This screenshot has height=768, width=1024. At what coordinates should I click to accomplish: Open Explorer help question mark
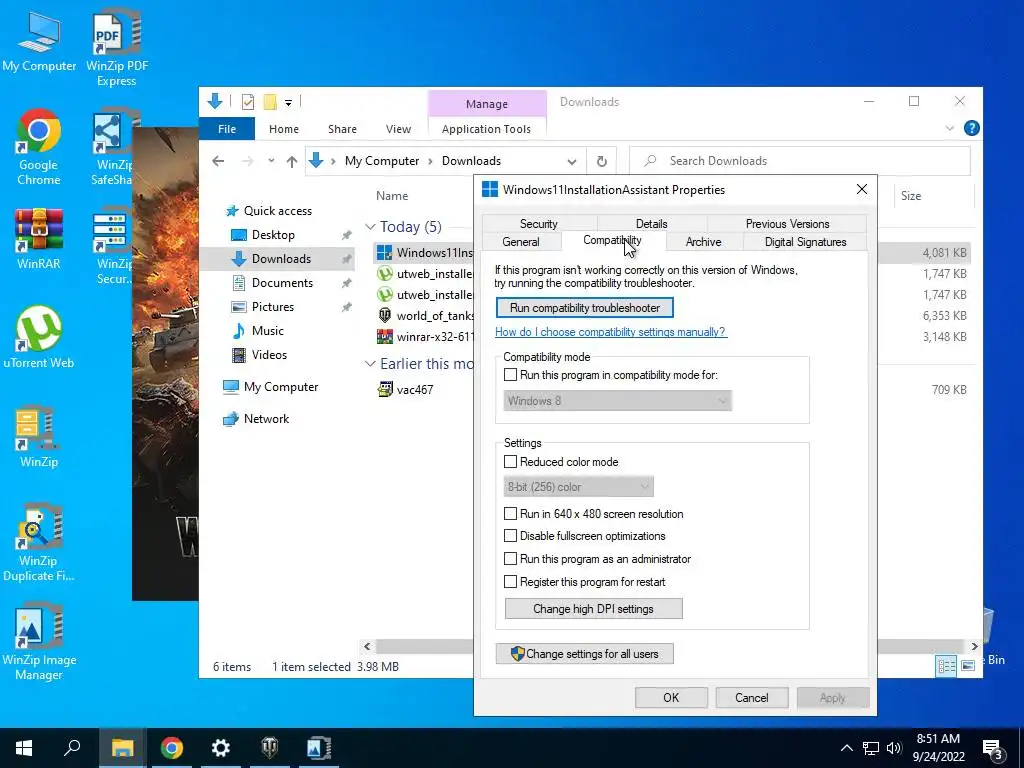(972, 128)
